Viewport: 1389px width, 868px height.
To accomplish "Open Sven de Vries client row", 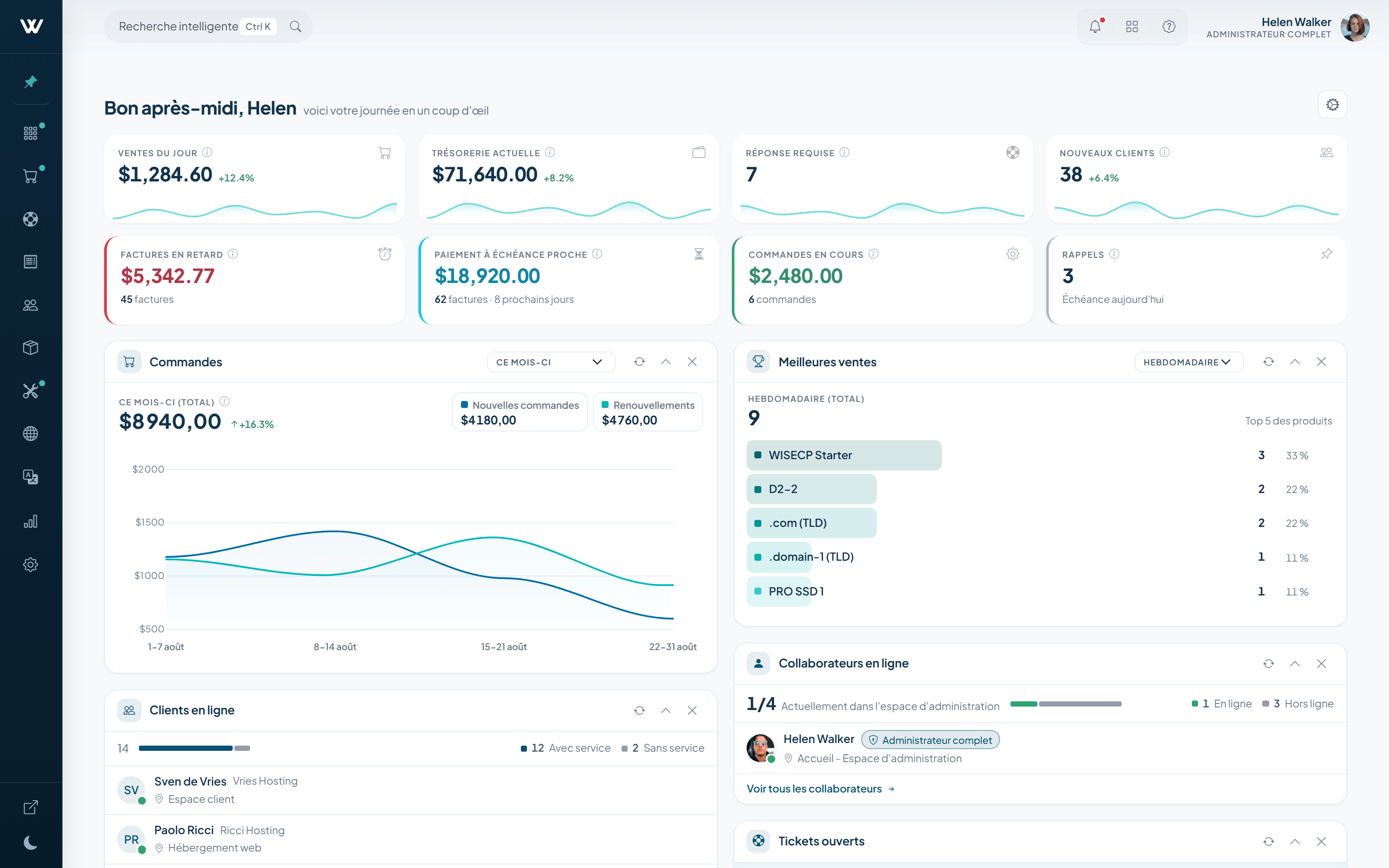I will pos(411,790).
